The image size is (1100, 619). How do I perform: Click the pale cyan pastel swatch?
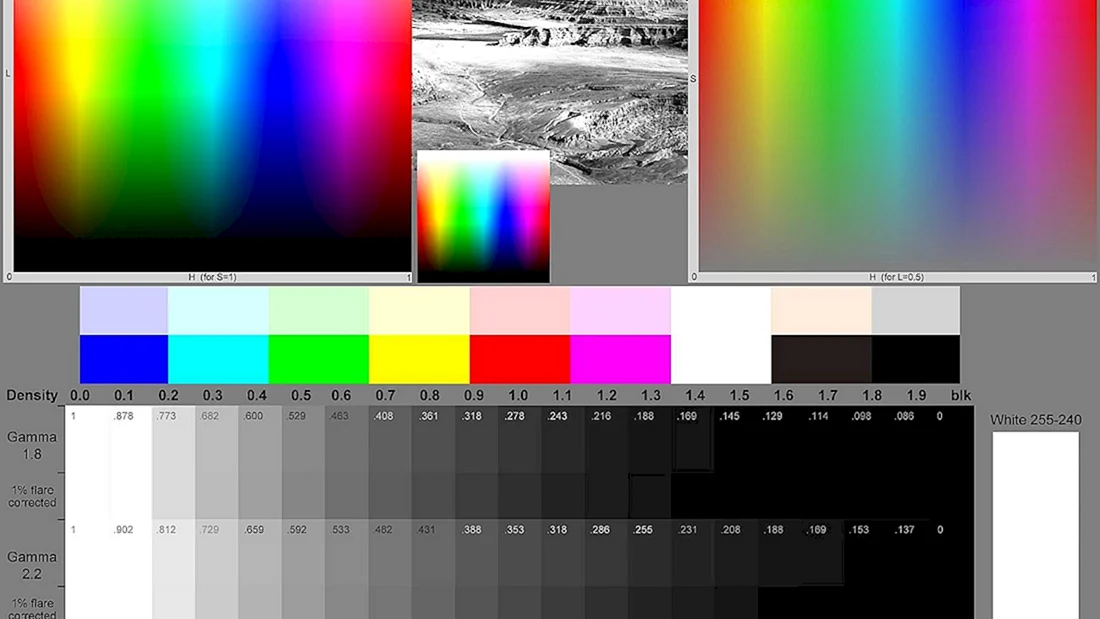(218, 310)
